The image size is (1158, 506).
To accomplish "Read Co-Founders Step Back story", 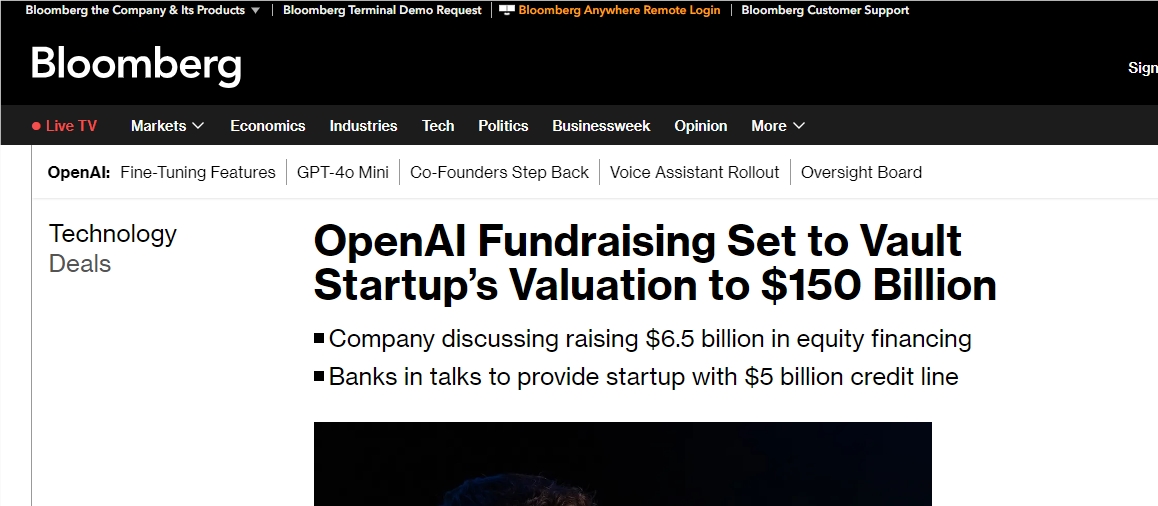I will pos(499,172).
